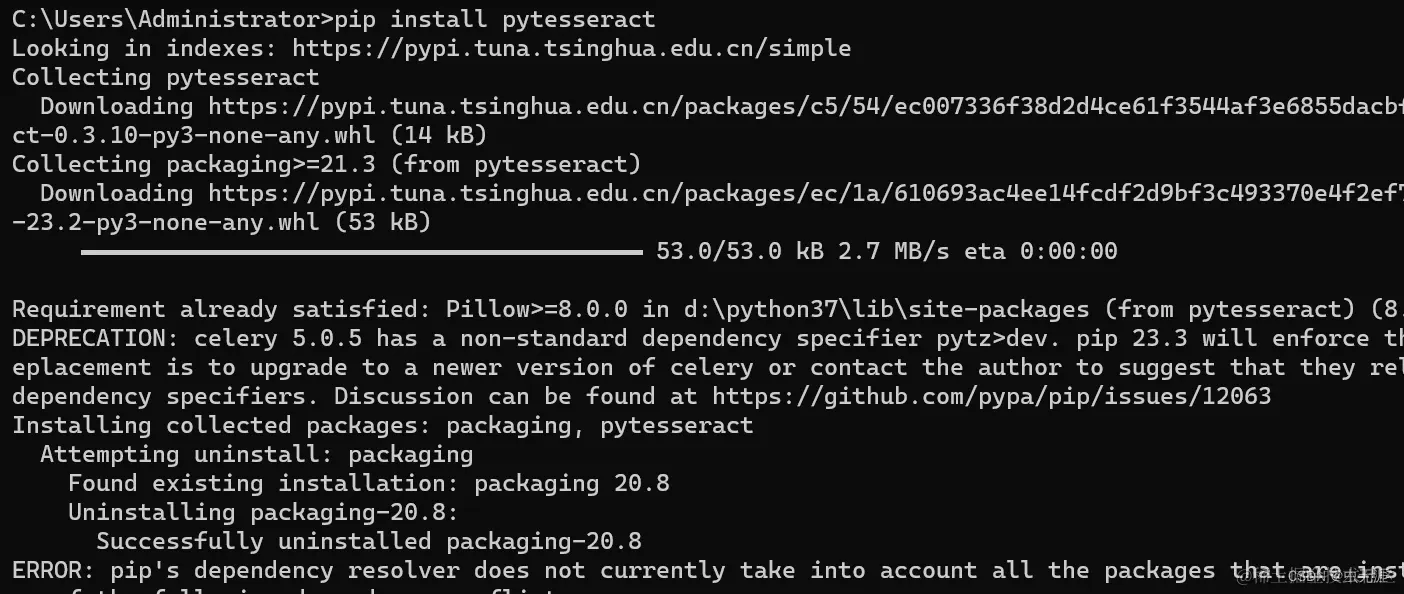Click the DEPRECATION celery 5.0.5 warning line

(708, 338)
